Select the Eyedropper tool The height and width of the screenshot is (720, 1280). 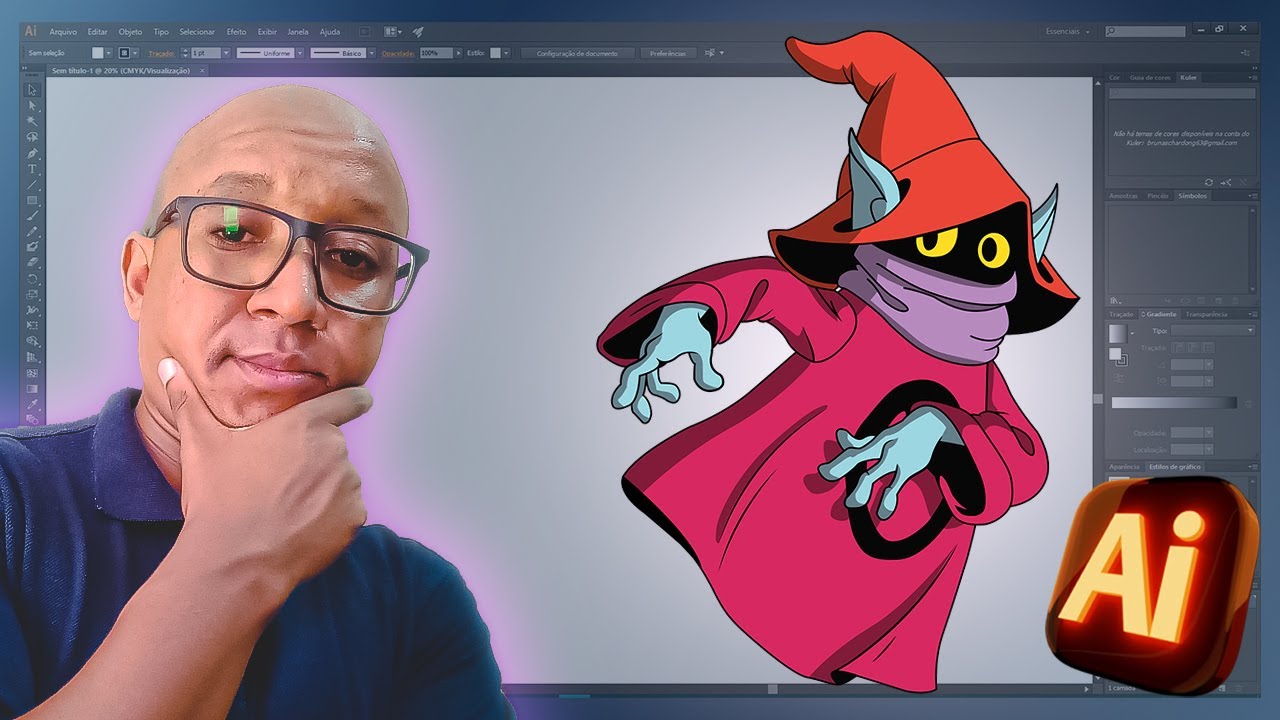point(32,405)
